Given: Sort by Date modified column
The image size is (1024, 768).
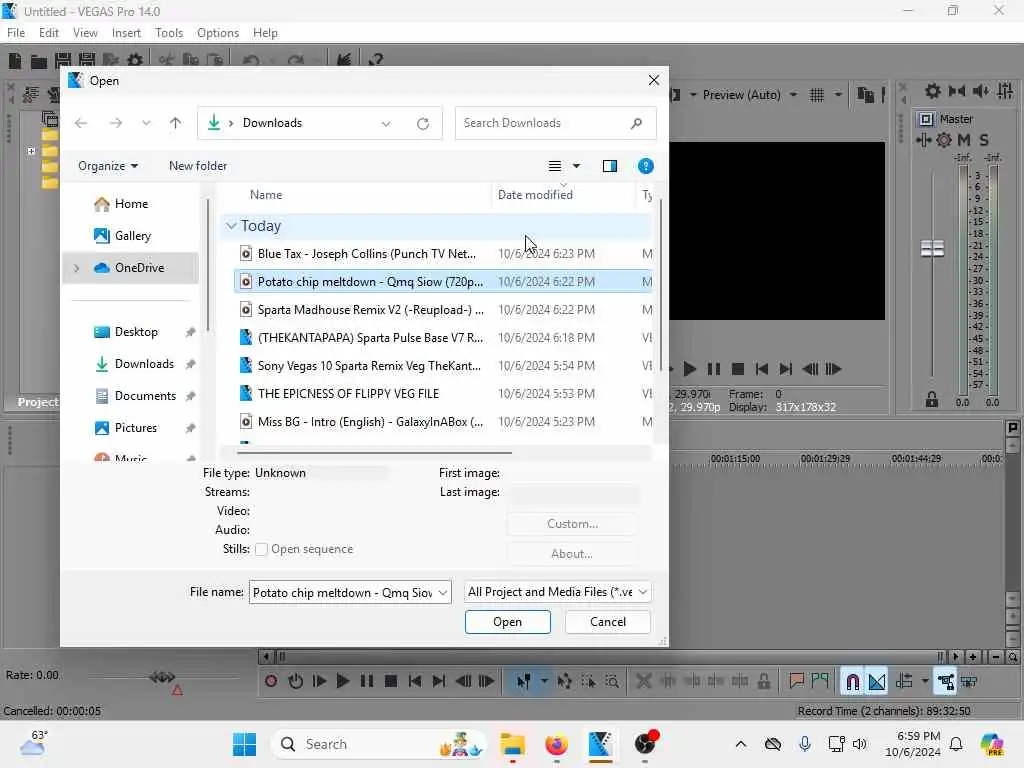Looking at the screenshot, I should [535, 195].
